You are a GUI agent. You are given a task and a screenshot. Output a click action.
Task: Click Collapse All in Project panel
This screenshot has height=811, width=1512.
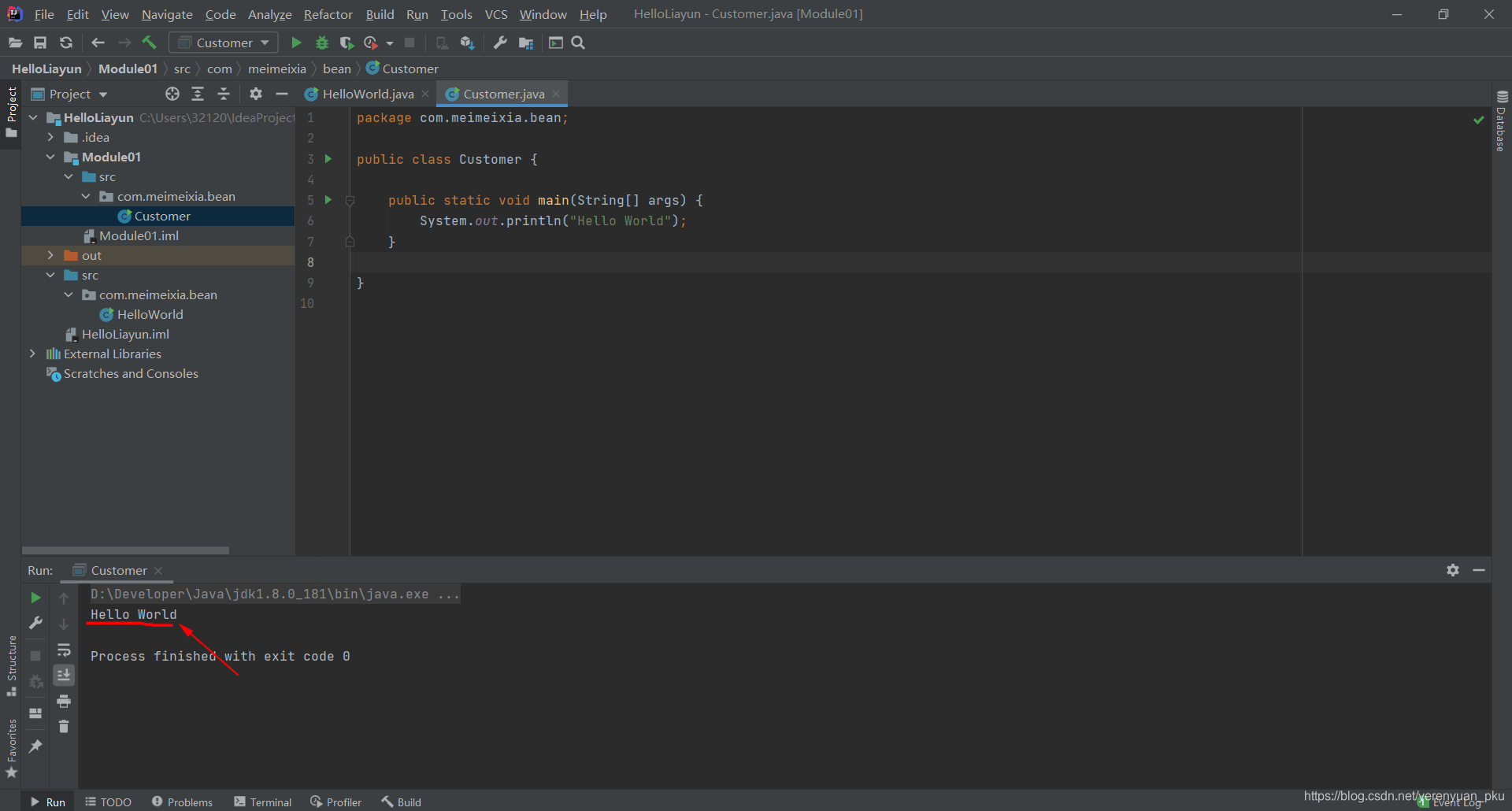coord(224,94)
